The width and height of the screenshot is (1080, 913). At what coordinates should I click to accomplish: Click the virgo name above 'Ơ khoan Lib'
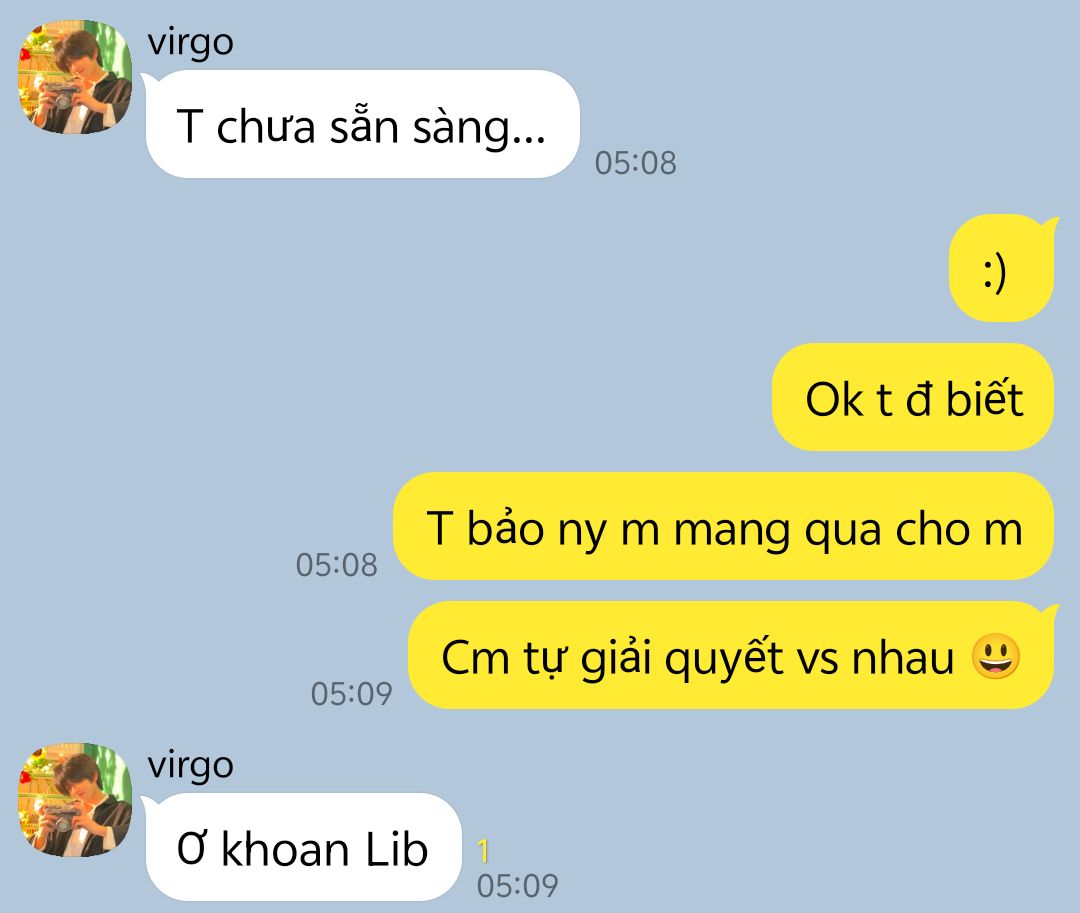(191, 766)
